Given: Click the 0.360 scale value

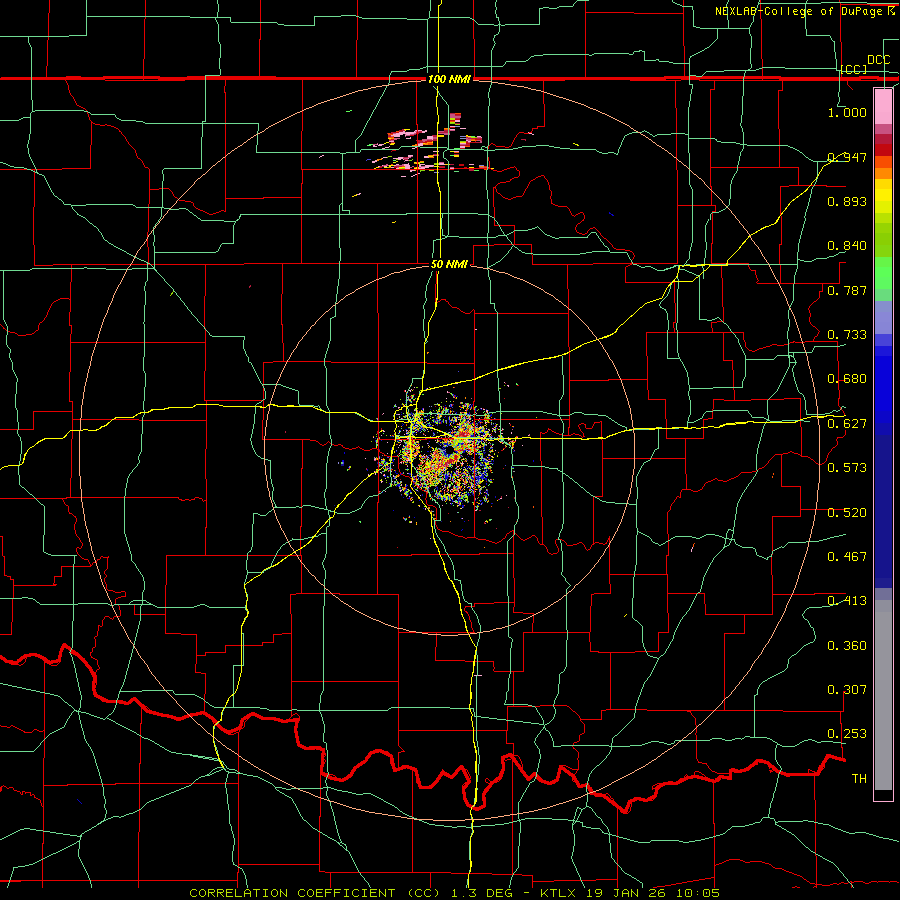Looking at the screenshot, I should coord(847,646).
